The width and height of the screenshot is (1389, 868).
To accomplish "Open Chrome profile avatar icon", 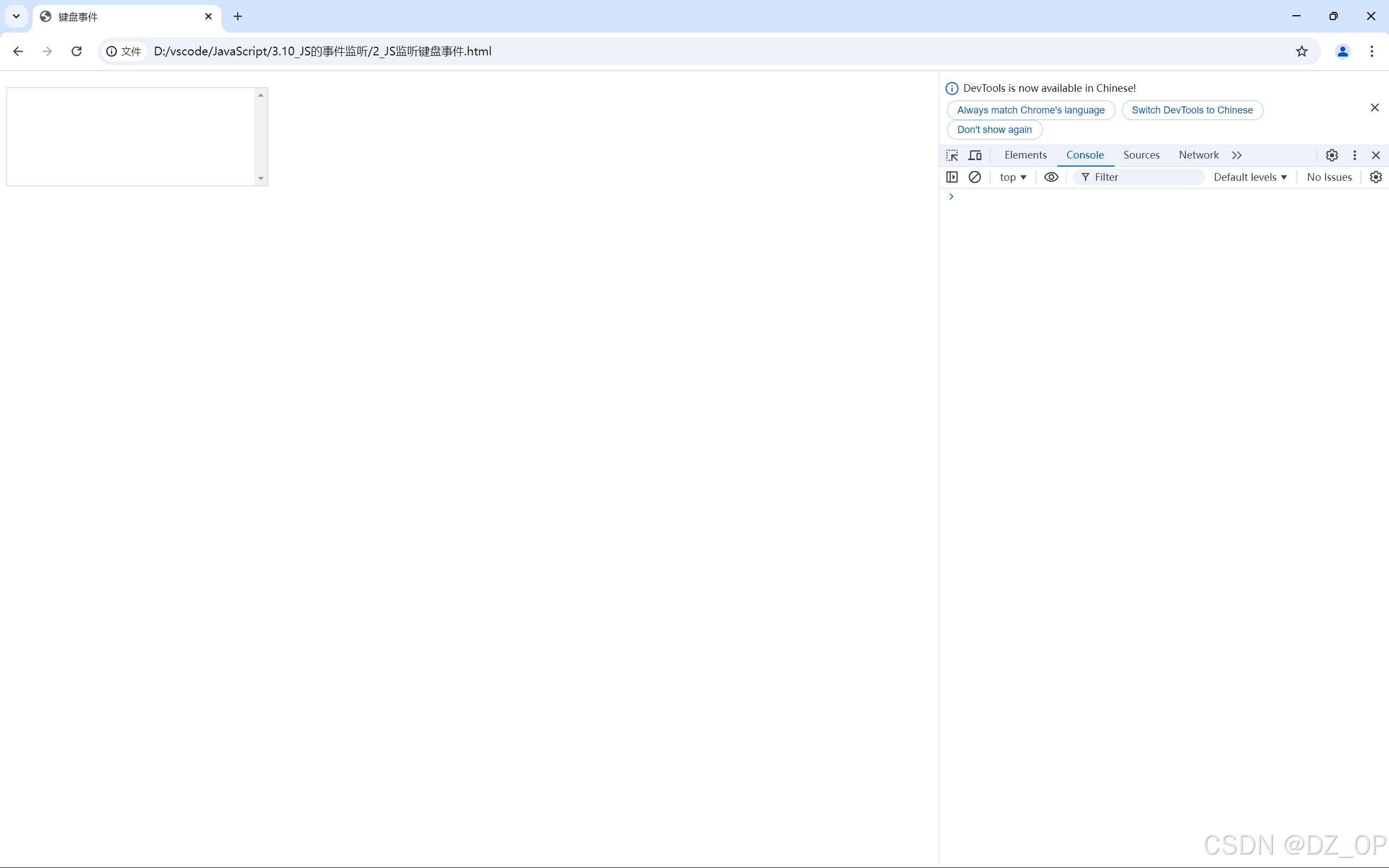I will click(1342, 51).
